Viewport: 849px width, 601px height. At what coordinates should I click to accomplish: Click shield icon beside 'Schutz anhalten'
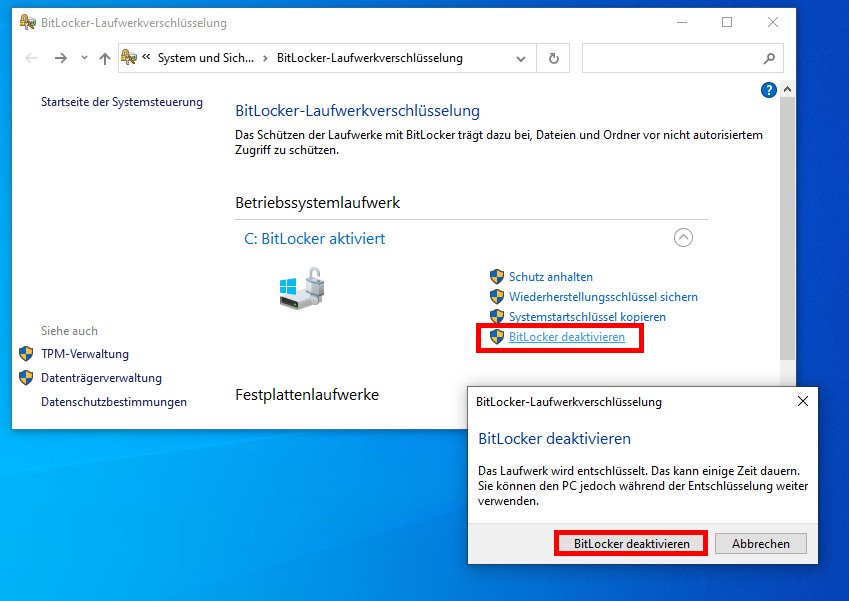(497, 277)
